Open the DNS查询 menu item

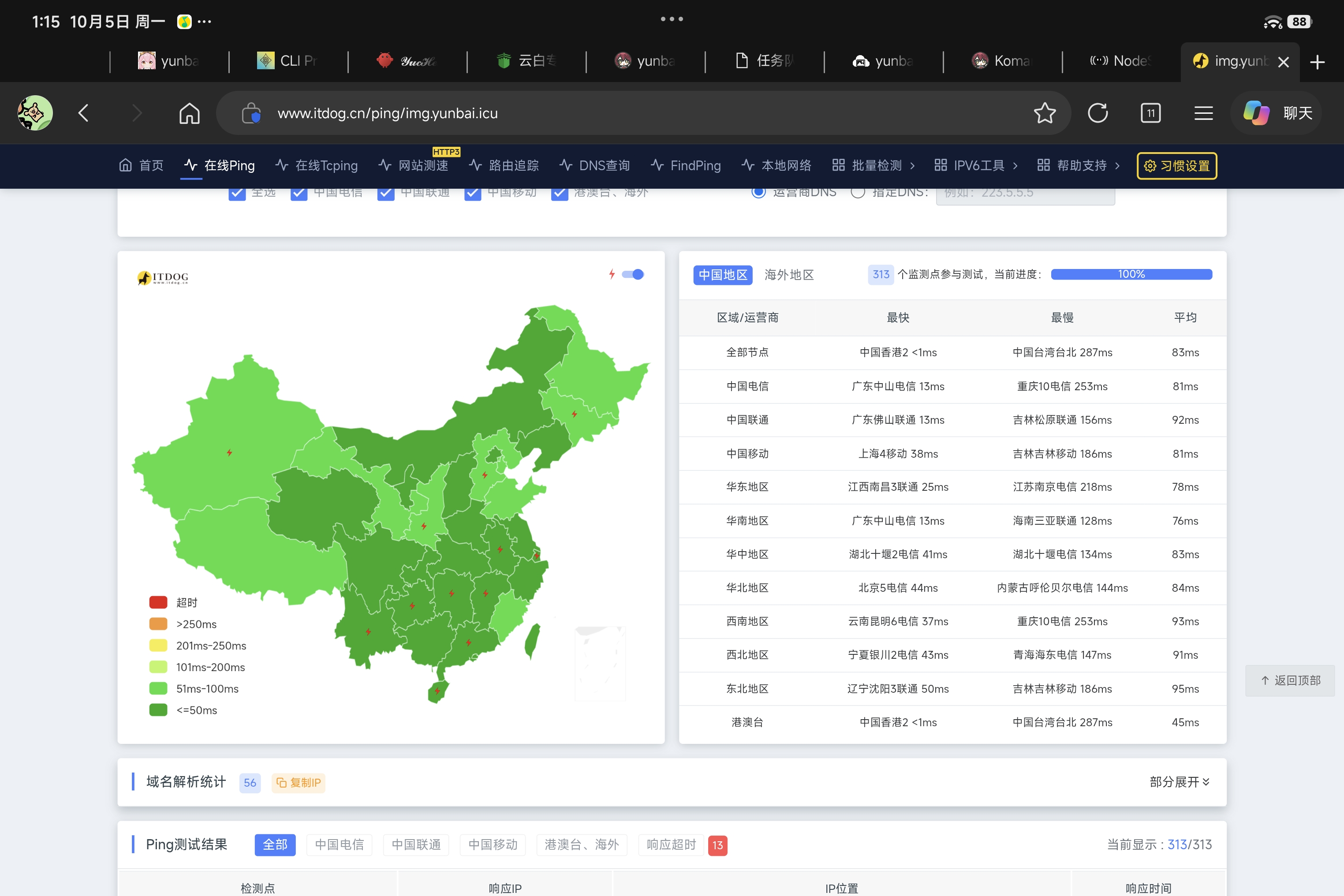[x=594, y=166]
